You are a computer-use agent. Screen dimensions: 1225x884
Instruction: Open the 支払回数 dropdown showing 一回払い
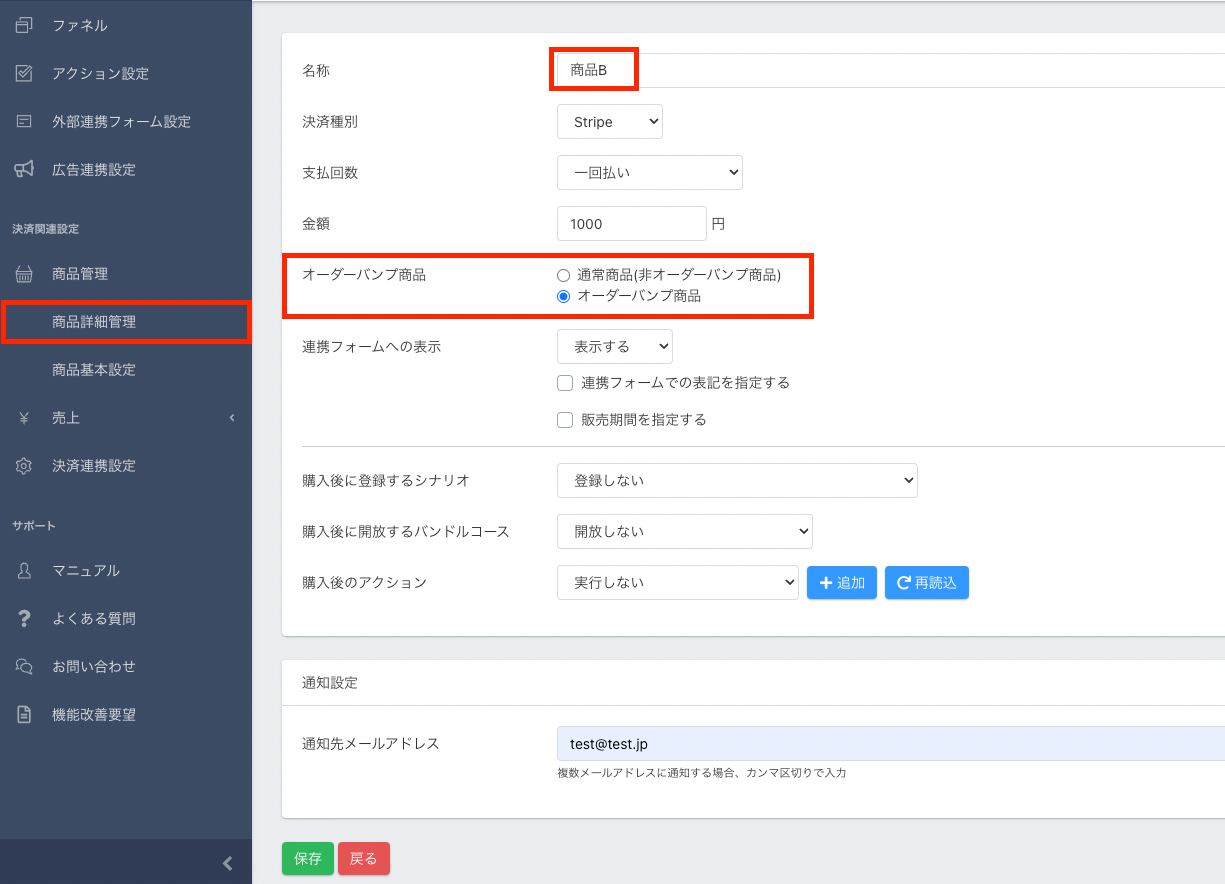pyautogui.click(x=649, y=172)
